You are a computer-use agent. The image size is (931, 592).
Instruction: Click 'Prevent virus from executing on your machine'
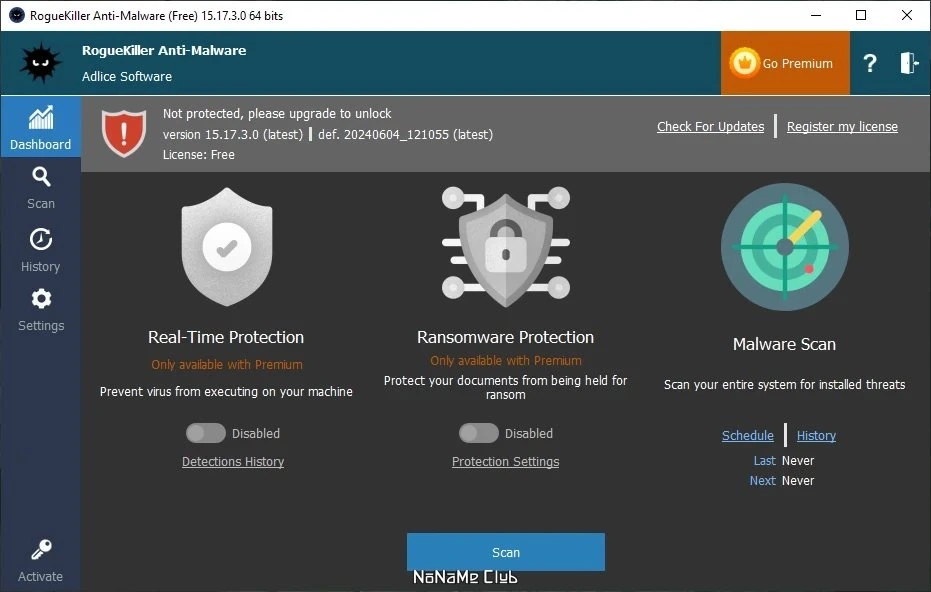pos(226,391)
